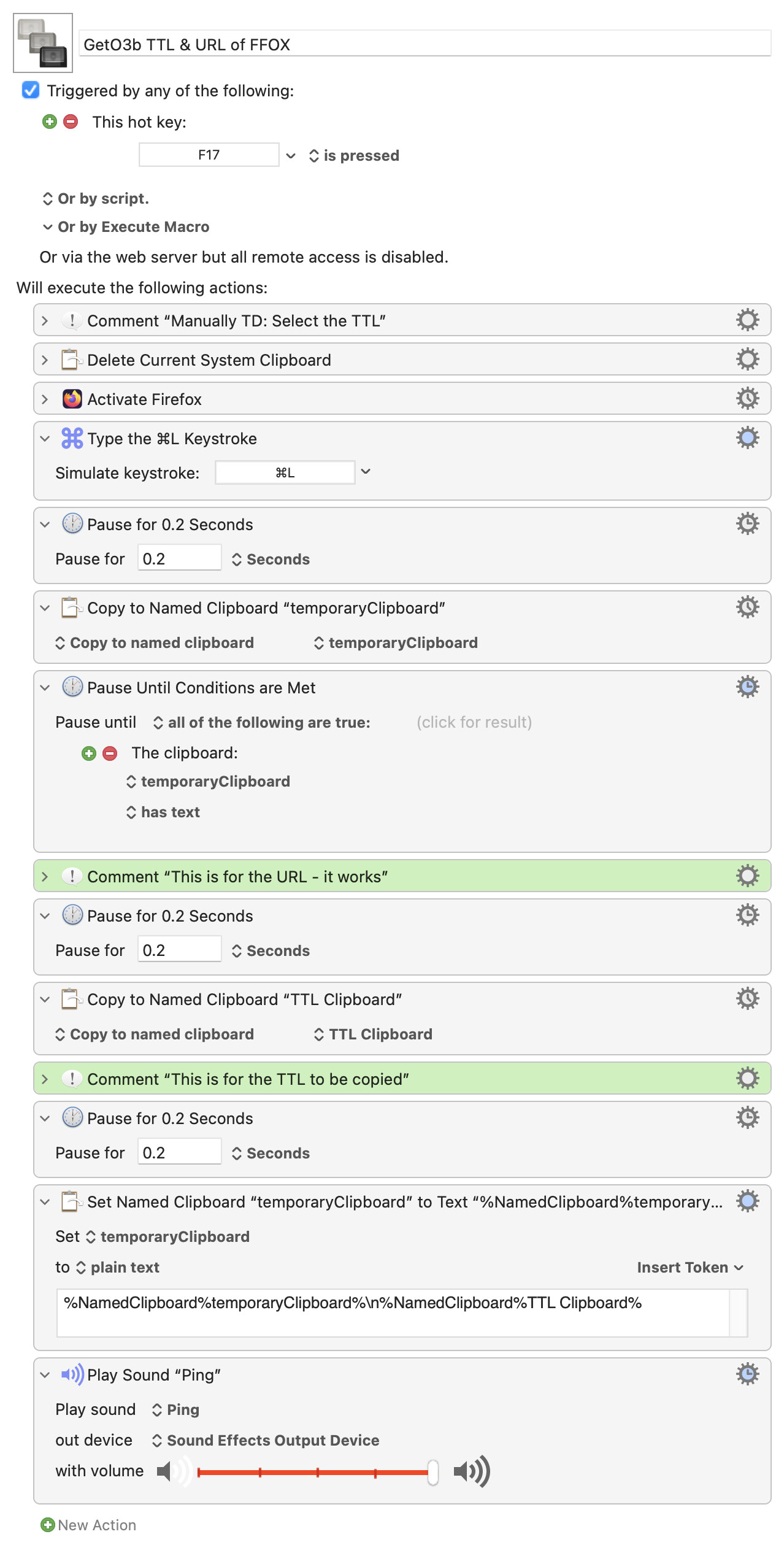Viewport: 784px width, 1545px height.
Task: Open gear menu for Activate Firefox action
Action: tap(747, 399)
